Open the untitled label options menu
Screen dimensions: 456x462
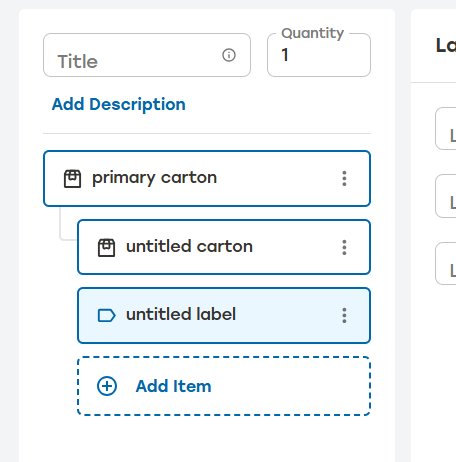click(344, 315)
